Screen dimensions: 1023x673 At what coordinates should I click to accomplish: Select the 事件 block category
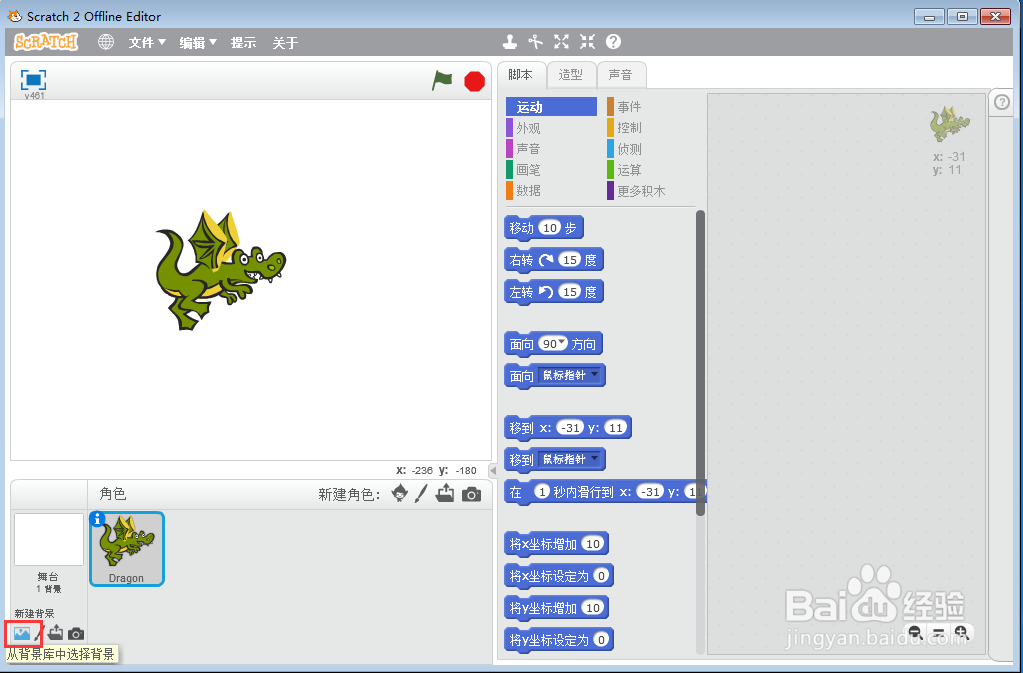click(651, 107)
